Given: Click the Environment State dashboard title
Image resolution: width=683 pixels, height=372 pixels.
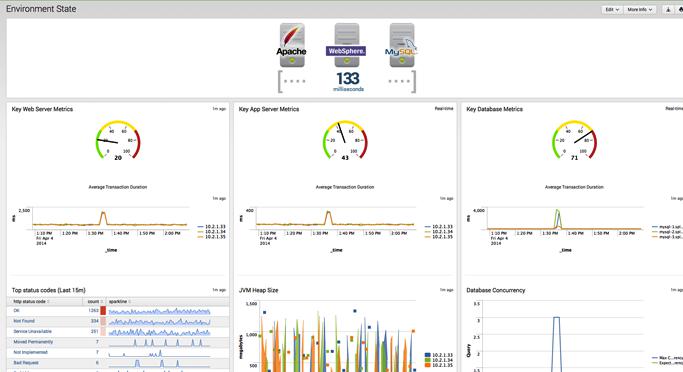Looking at the screenshot, I should click(x=41, y=9).
